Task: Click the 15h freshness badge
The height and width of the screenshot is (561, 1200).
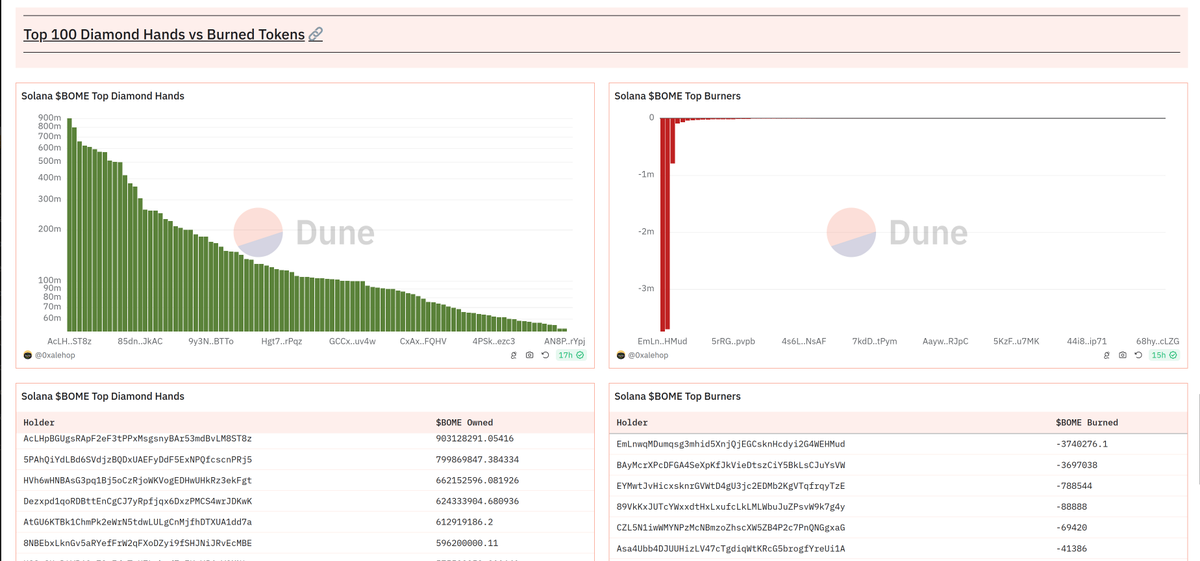Action: 1163,355
